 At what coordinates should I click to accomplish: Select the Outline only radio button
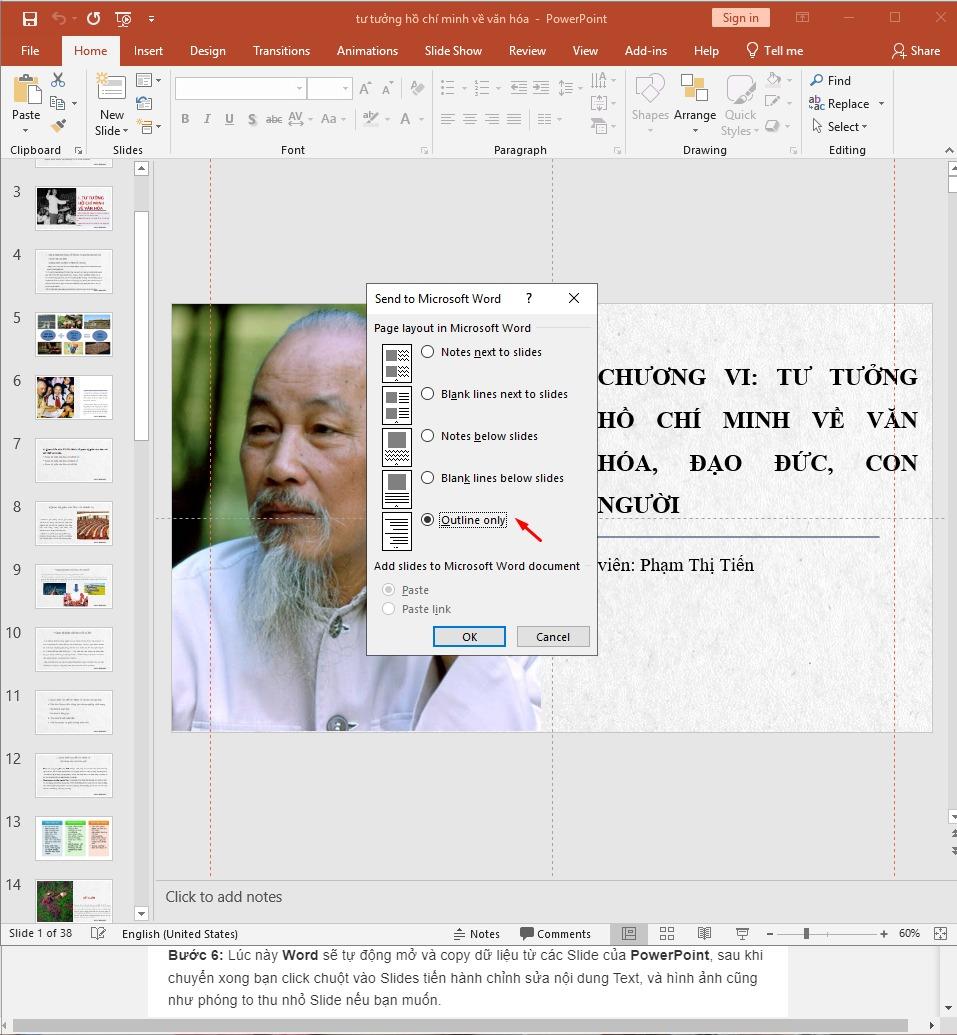[428, 519]
